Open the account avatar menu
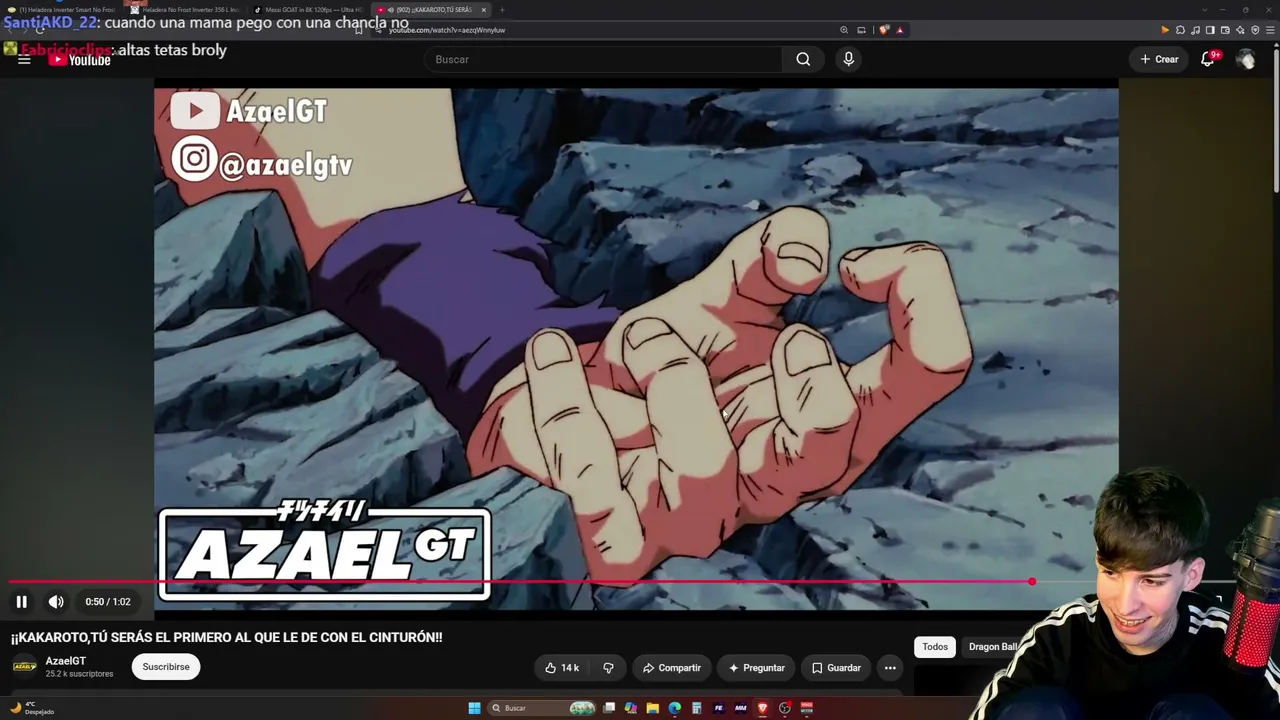The height and width of the screenshot is (720, 1280). pyautogui.click(x=1245, y=59)
